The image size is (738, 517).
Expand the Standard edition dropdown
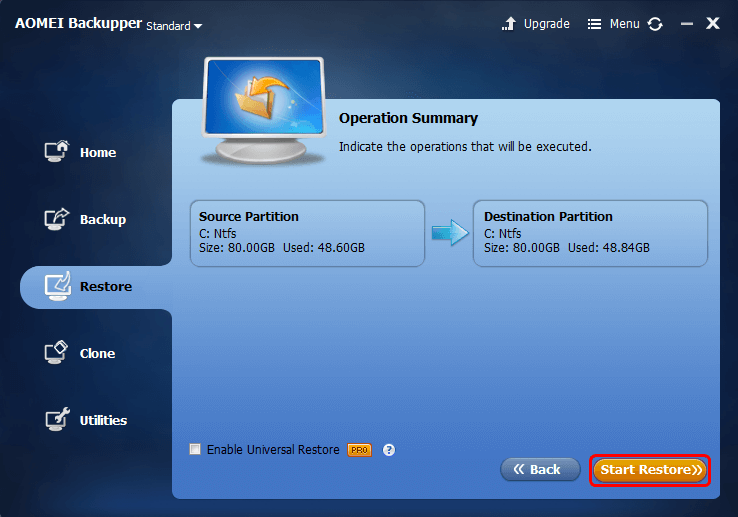click(174, 26)
